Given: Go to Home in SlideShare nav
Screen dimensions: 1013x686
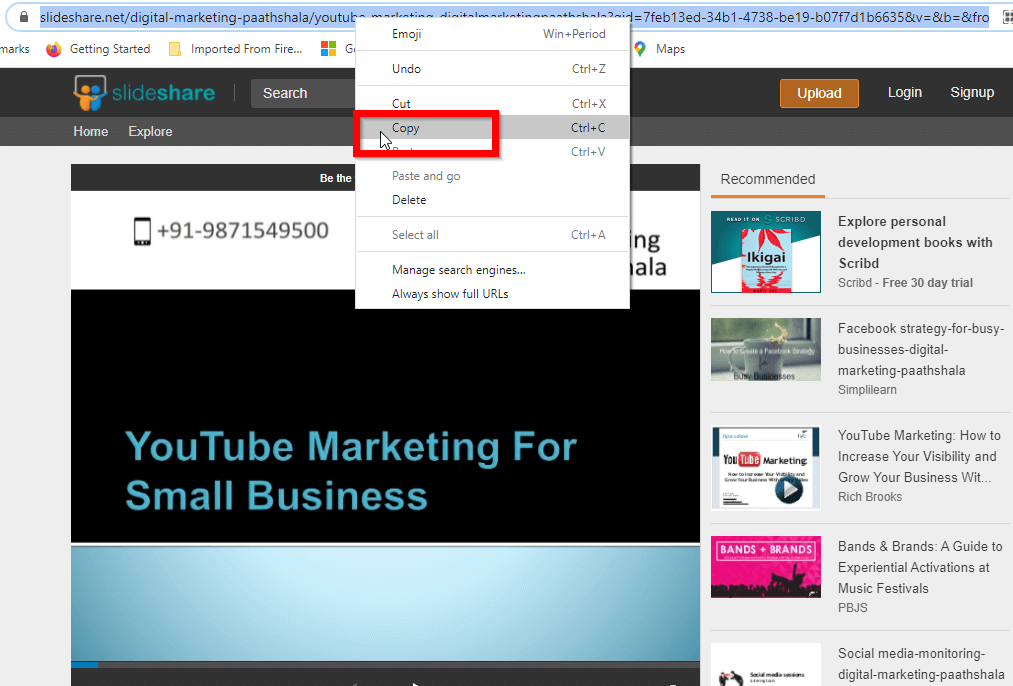Looking at the screenshot, I should pyautogui.click(x=90, y=131).
